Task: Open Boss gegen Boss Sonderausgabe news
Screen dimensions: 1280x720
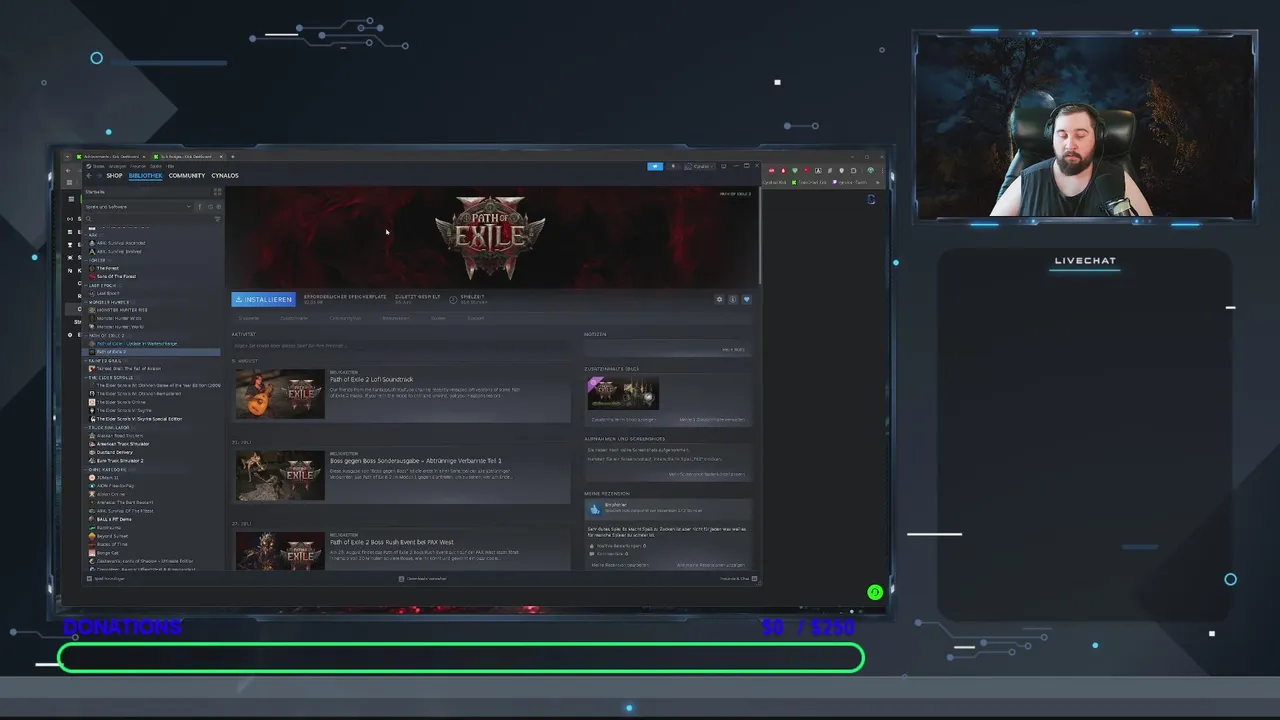Action: coord(416,460)
